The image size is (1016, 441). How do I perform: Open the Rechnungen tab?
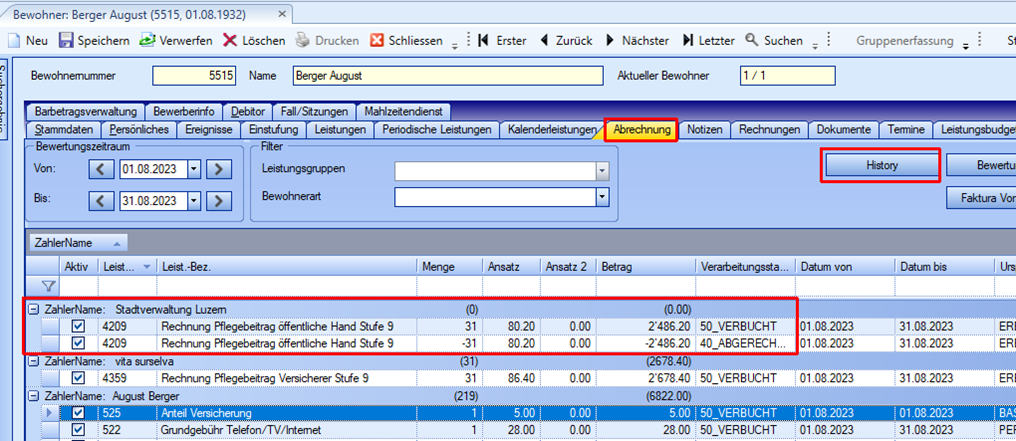[x=769, y=130]
